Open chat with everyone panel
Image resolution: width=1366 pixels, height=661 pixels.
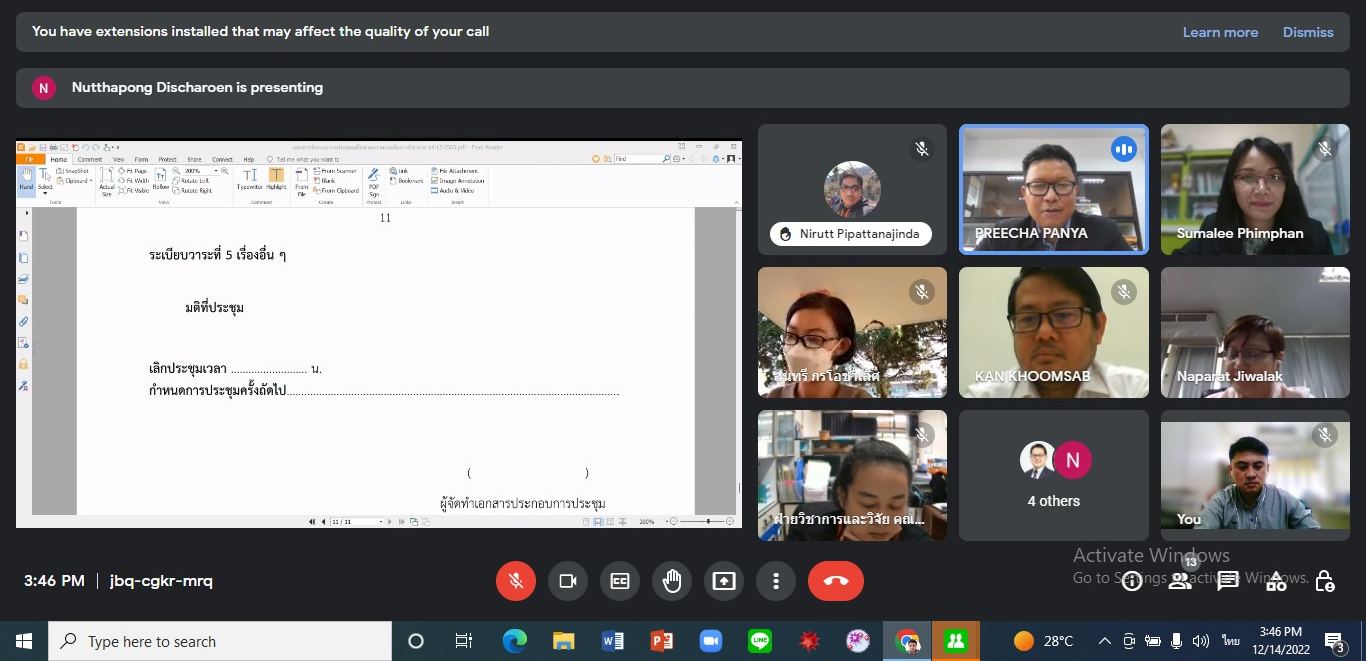1228,581
